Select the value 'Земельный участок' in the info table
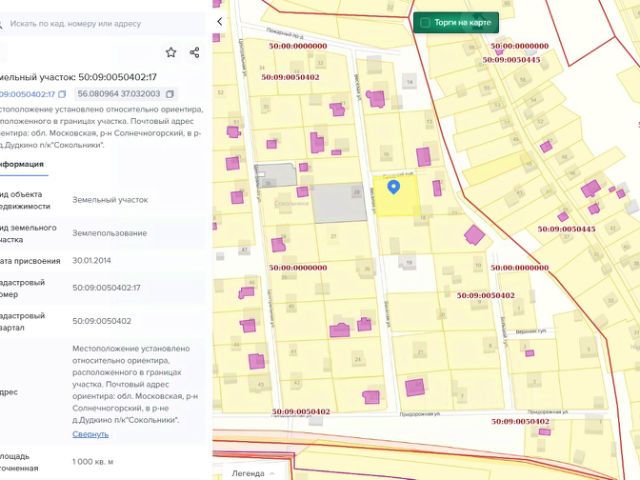This screenshot has width=640, height=480. coord(110,200)
